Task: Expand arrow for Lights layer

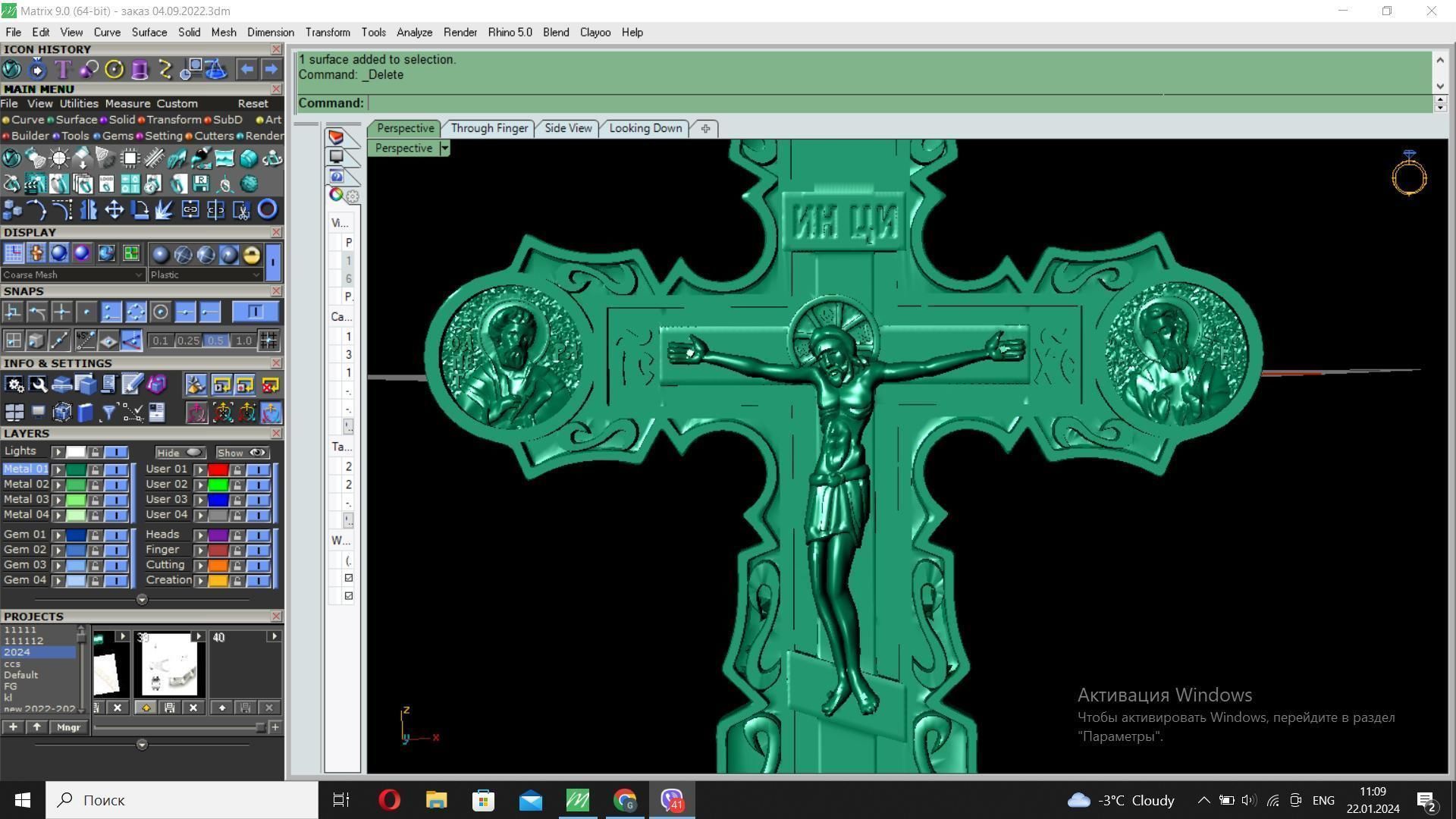Action: [58, 452]
